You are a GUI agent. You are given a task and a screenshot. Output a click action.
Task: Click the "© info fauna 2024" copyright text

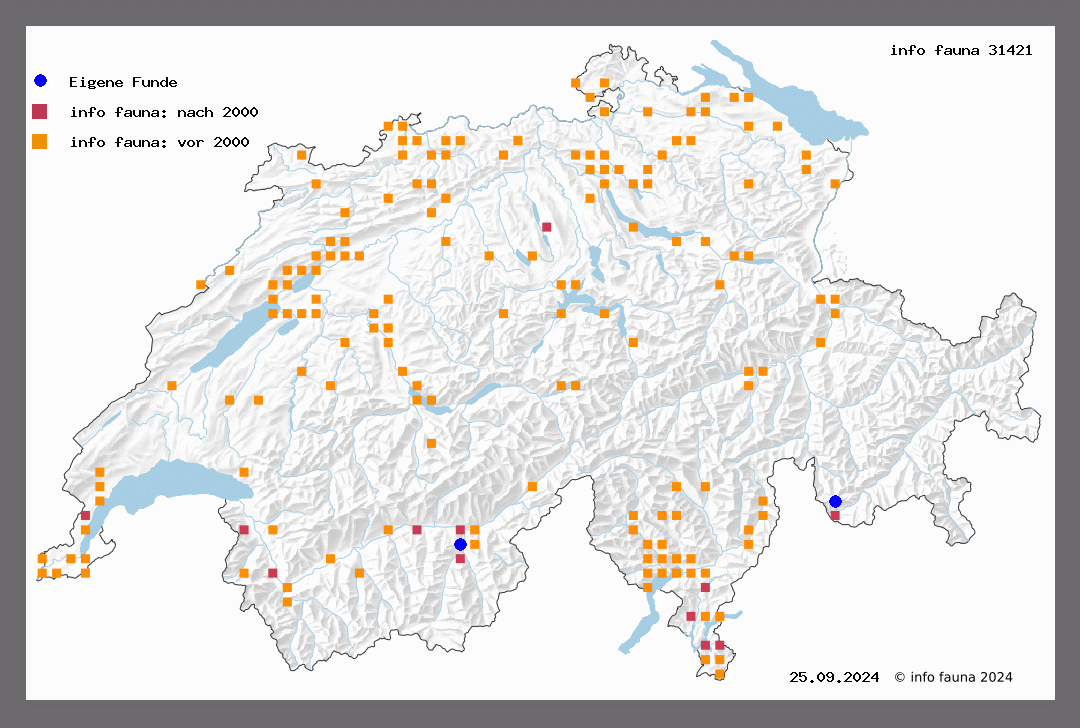pyautogui.click(x=953, y=677)
